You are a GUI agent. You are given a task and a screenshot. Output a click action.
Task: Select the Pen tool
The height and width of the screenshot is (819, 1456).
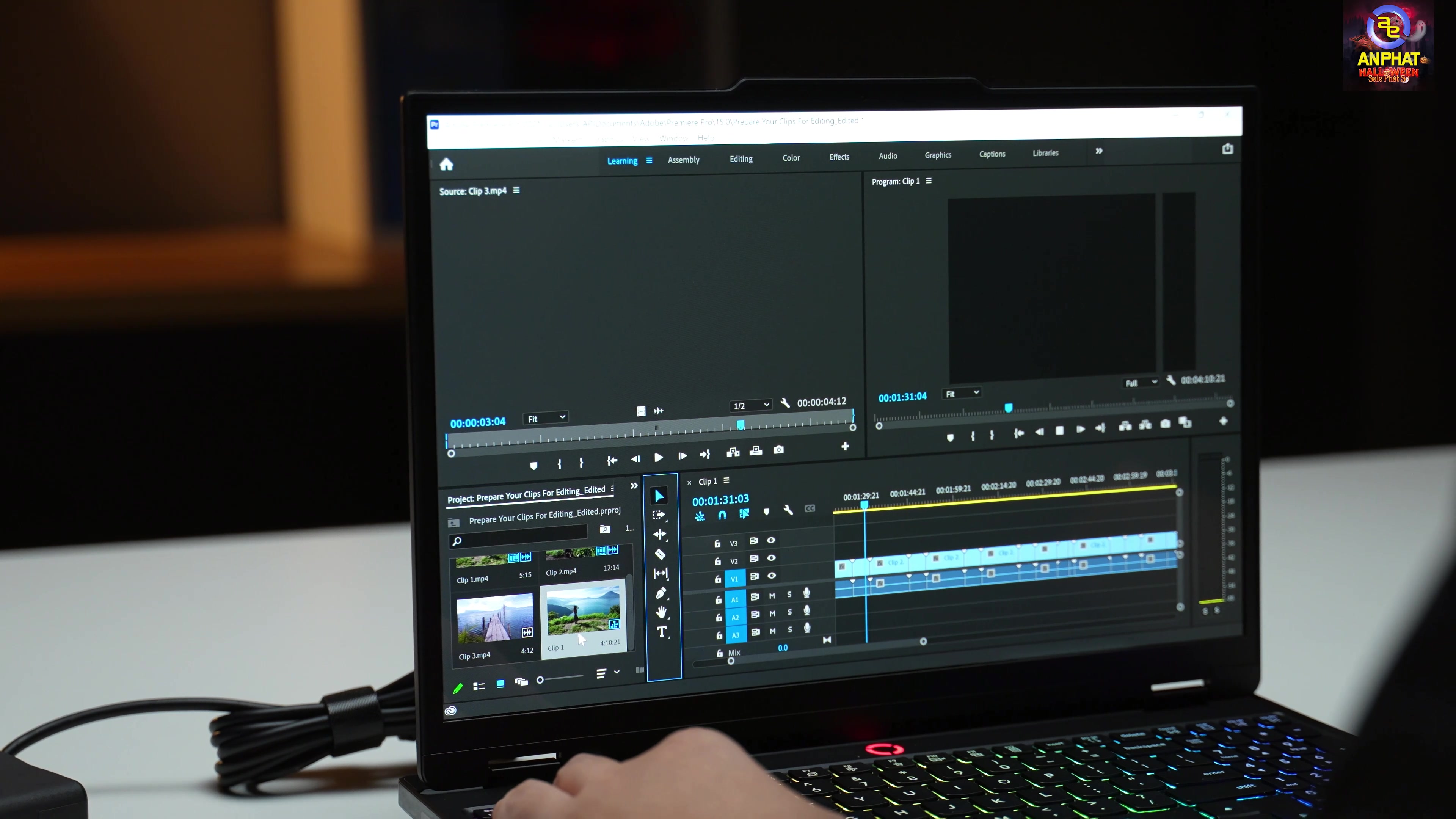coord(661,593)
